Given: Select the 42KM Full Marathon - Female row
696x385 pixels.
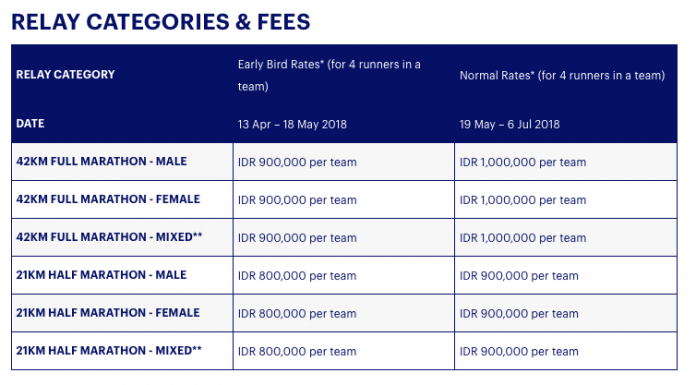Looking at the screenshot, I should (x=344, y=199).
